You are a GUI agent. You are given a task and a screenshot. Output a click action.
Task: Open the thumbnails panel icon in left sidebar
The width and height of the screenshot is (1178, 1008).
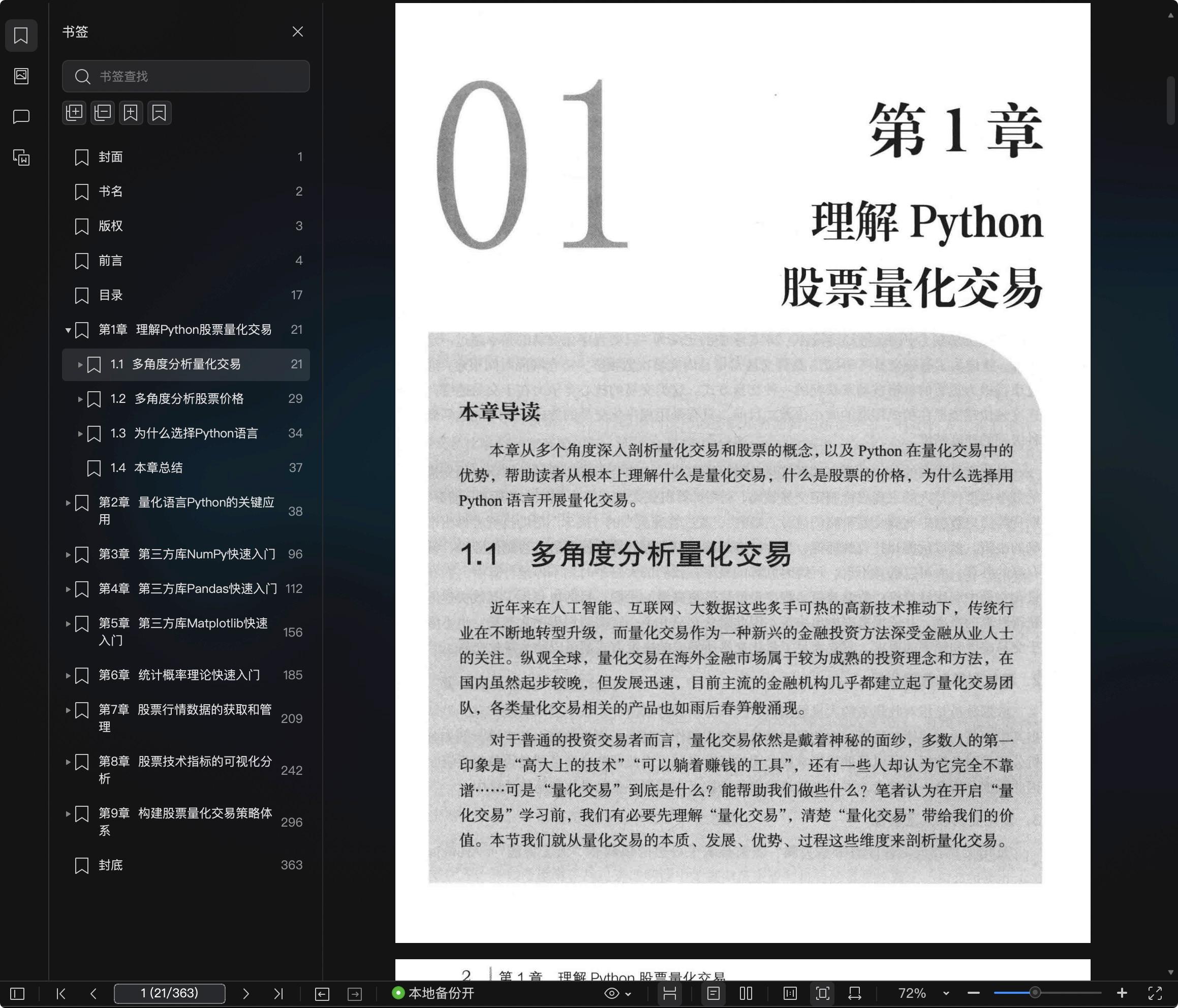tap(21, 76)
